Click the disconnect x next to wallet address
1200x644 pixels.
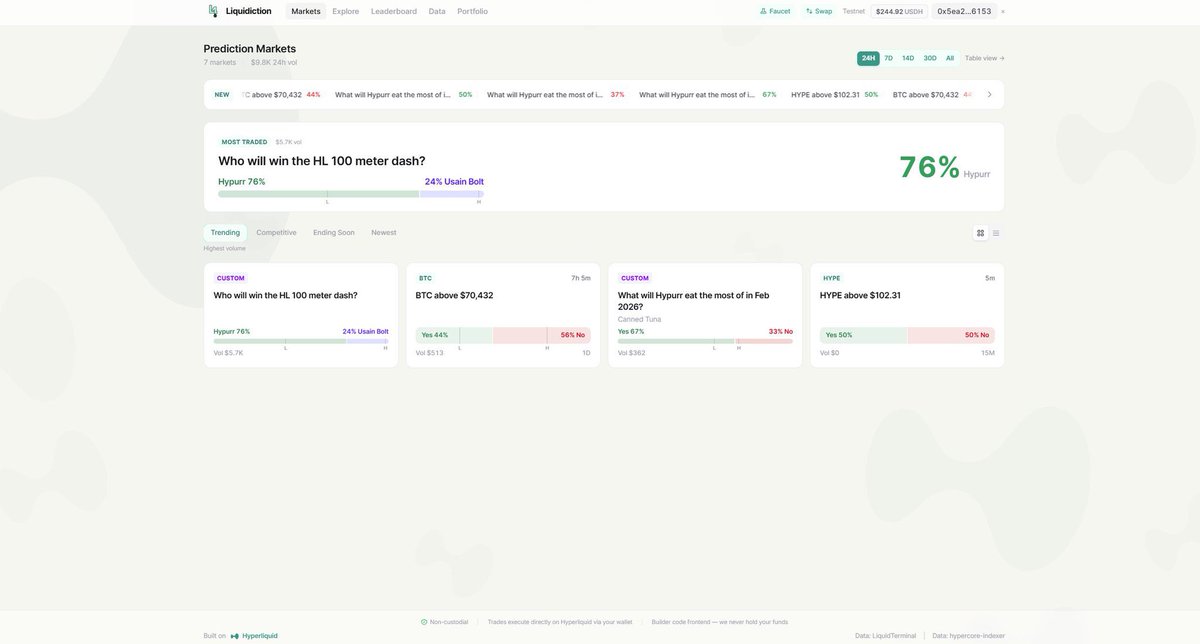[x=1003, y=12]
